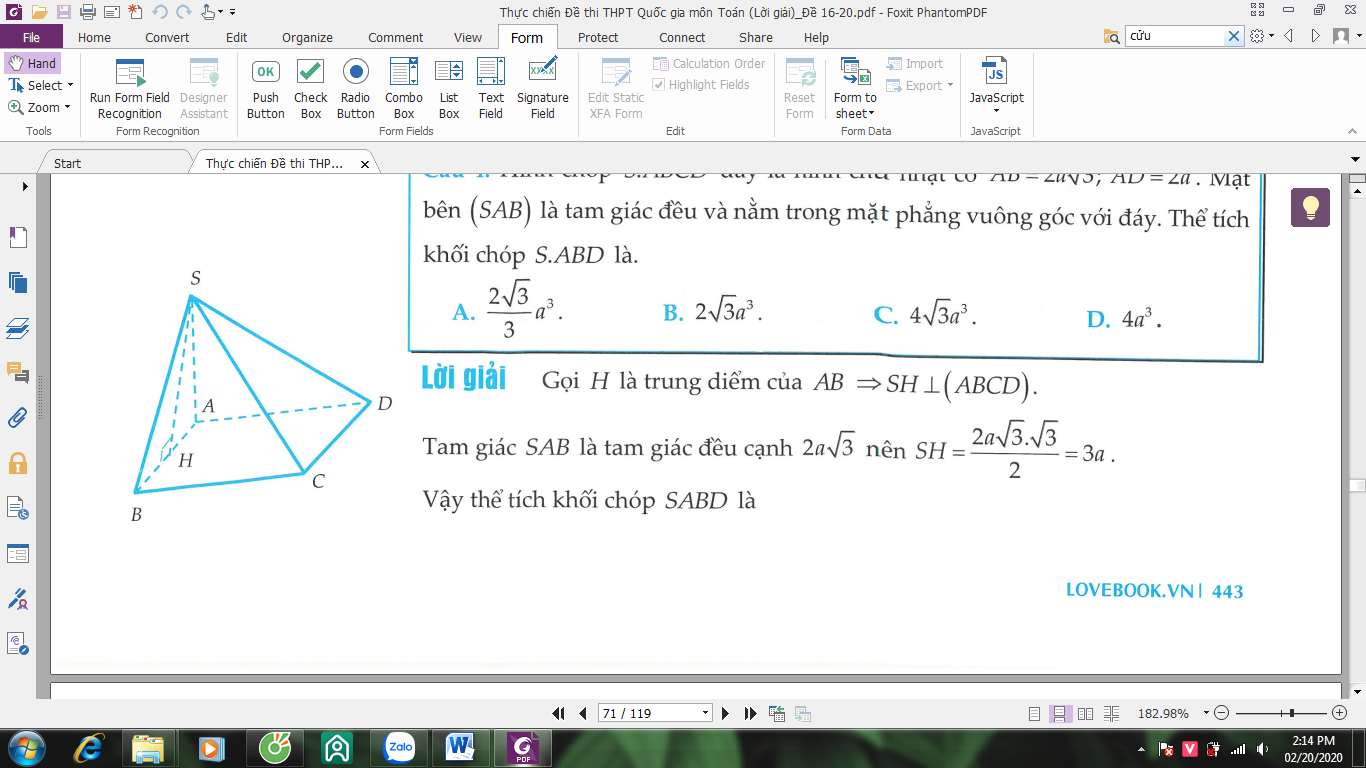The image size is (1366, 768).
Task: Open the Help ribbon tab
Action: pos(816,37)
